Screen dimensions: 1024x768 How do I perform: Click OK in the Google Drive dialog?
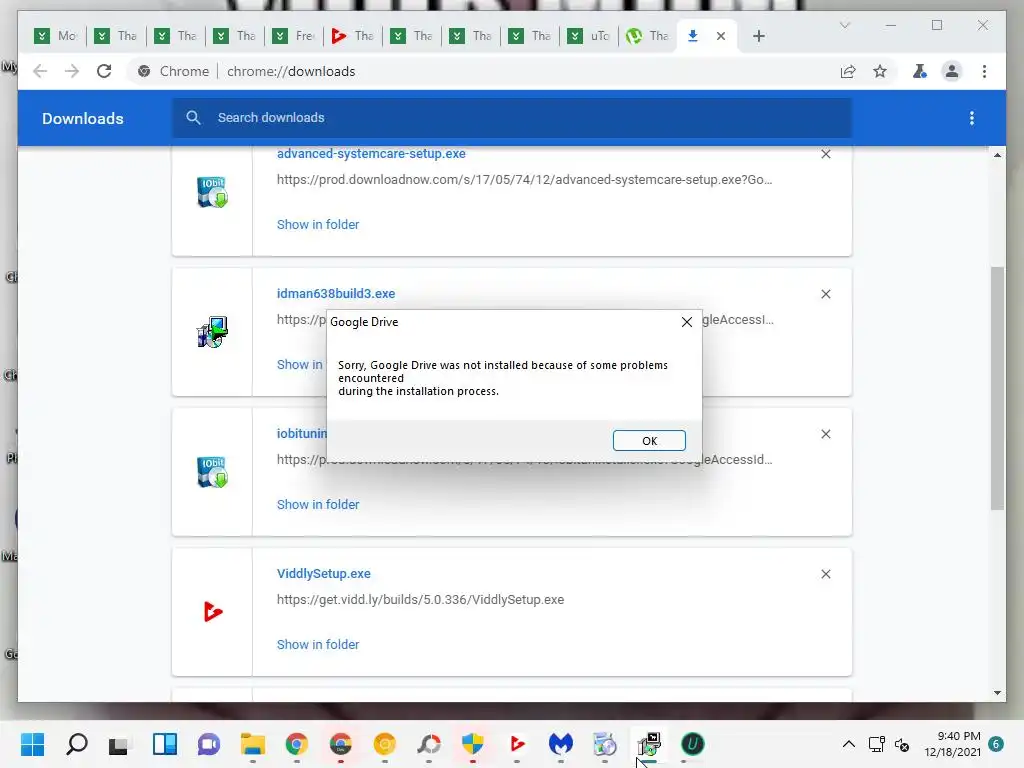[649, 441]
